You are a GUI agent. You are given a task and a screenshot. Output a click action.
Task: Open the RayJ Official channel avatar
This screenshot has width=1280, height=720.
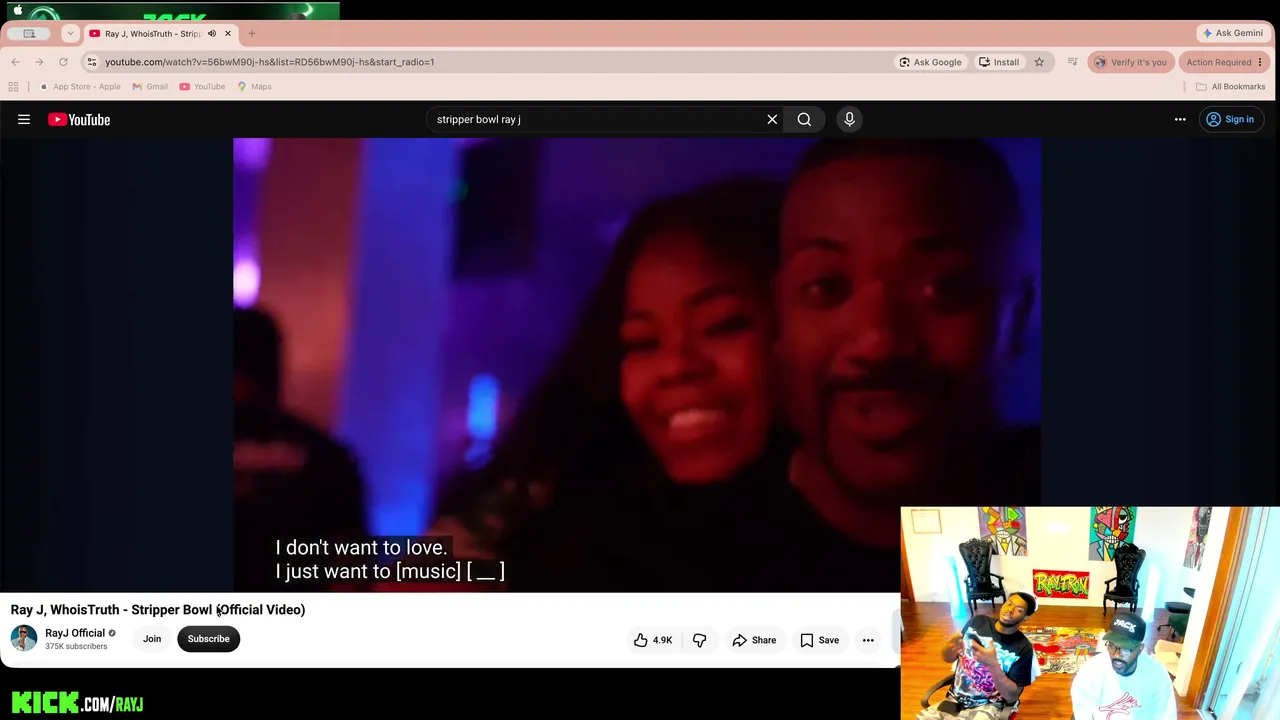pos(23,638)
